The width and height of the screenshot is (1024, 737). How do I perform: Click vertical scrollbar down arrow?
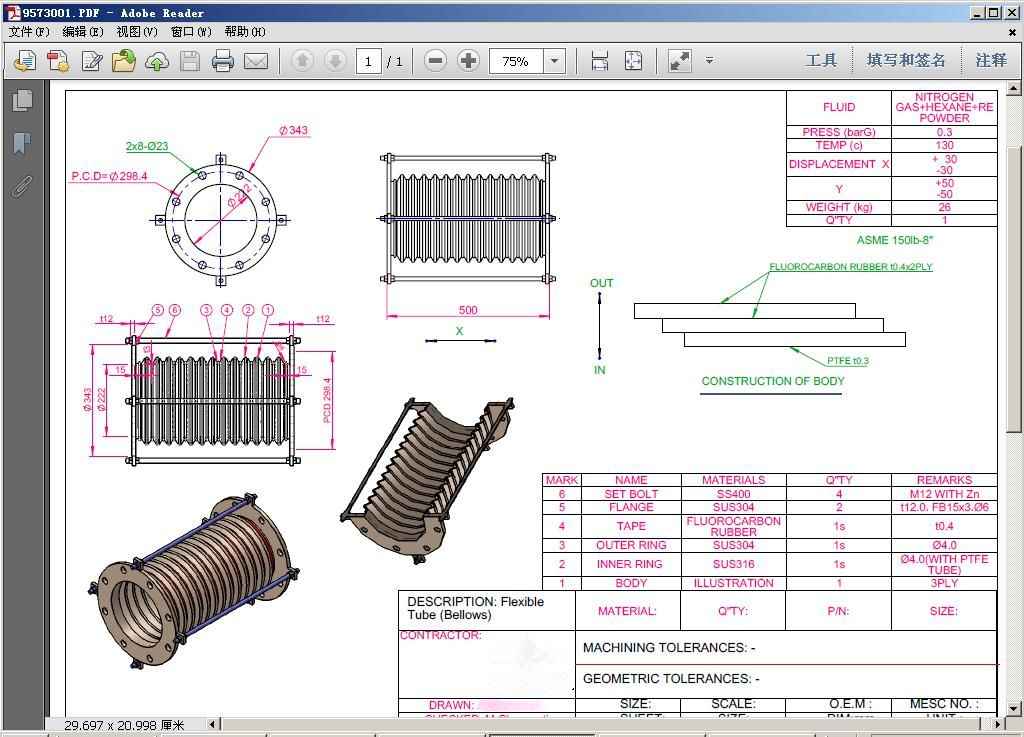[x=1013, y=708]
